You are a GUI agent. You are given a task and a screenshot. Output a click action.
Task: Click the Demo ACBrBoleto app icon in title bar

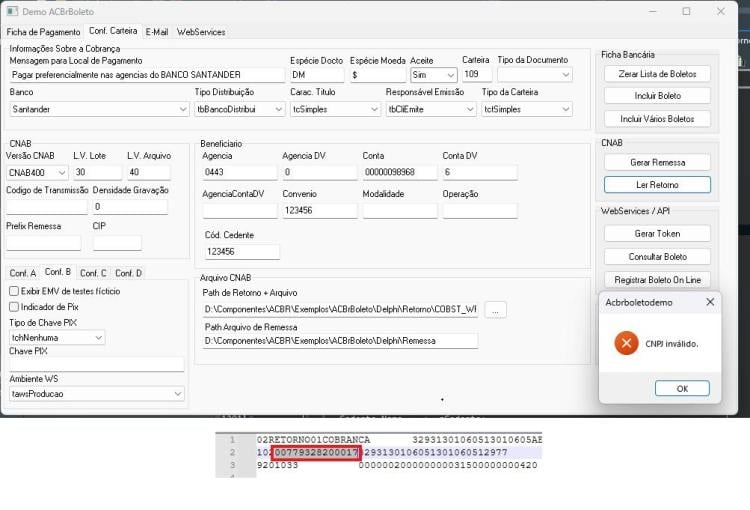(12, 11)
